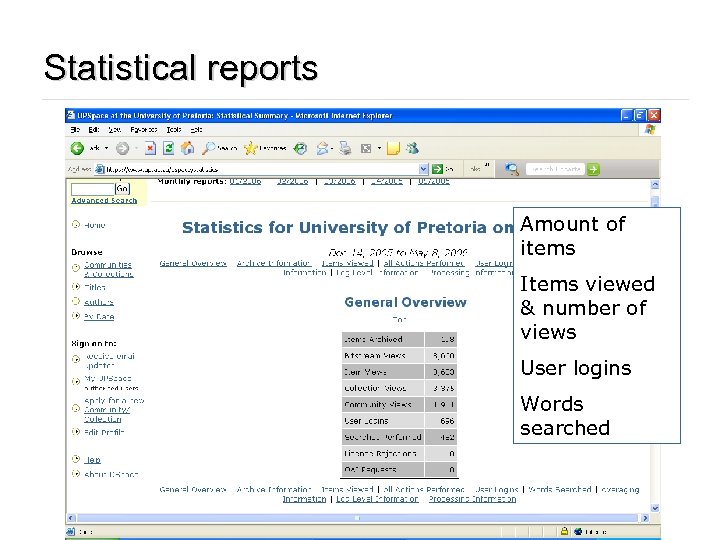Go to browser Home page icon
The width and height of the screenshot is (720, 540).
pyautogui.click(x=187, y=148)
